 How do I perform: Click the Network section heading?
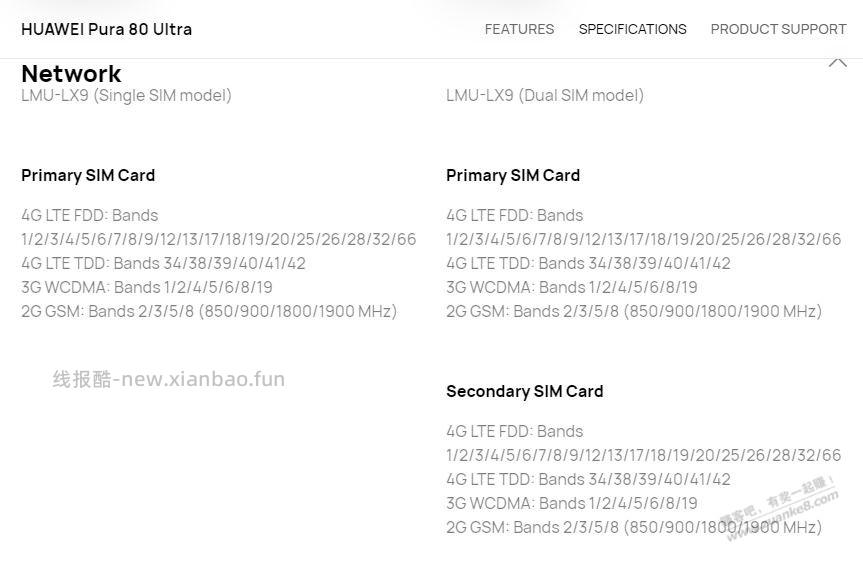click(x=71, y=74)
